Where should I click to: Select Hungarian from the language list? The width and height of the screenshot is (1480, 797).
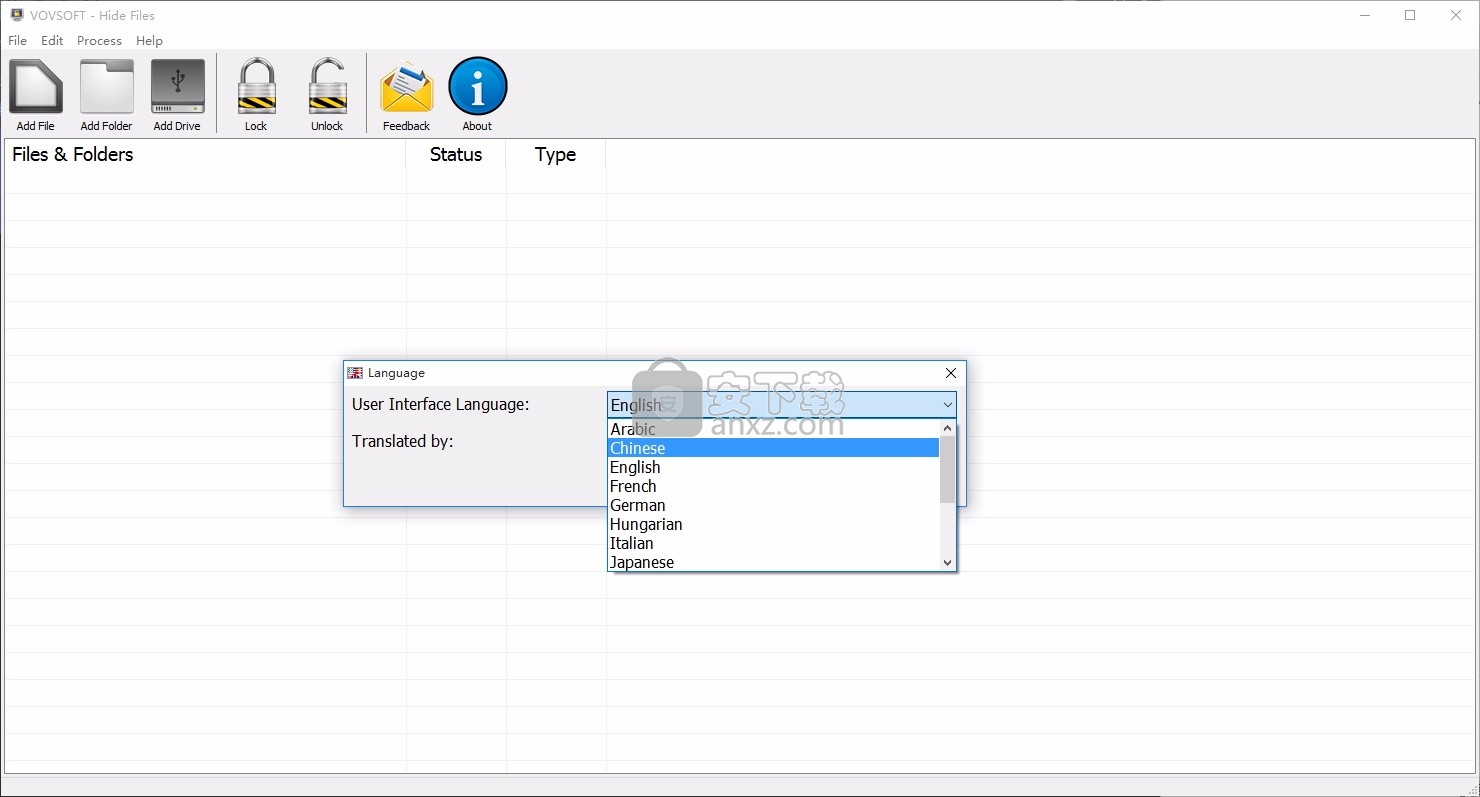[x=773, y=524]
